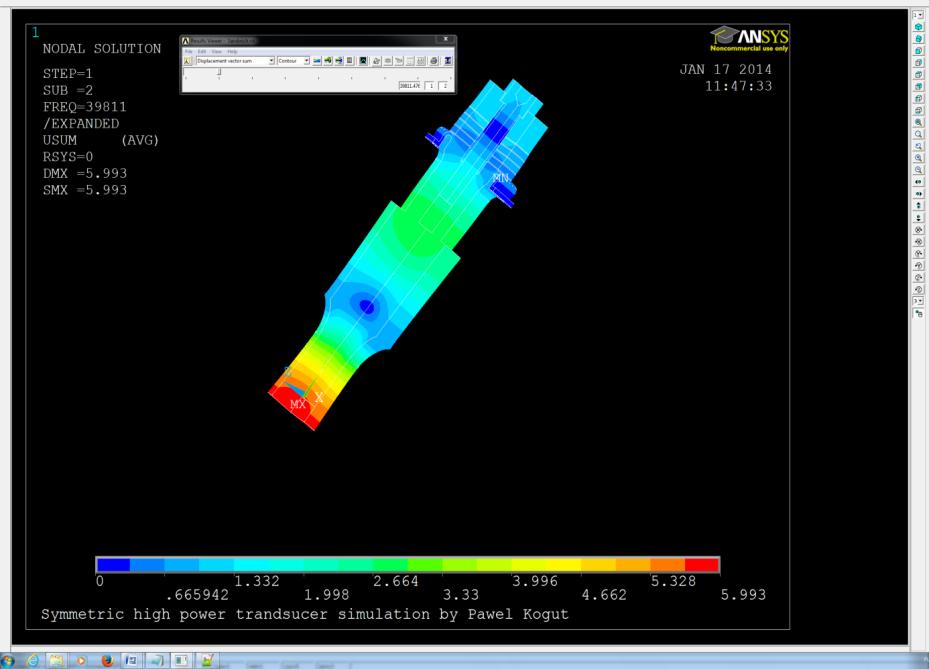Click the MN minimum marker on the model

(x=501, y=177)
